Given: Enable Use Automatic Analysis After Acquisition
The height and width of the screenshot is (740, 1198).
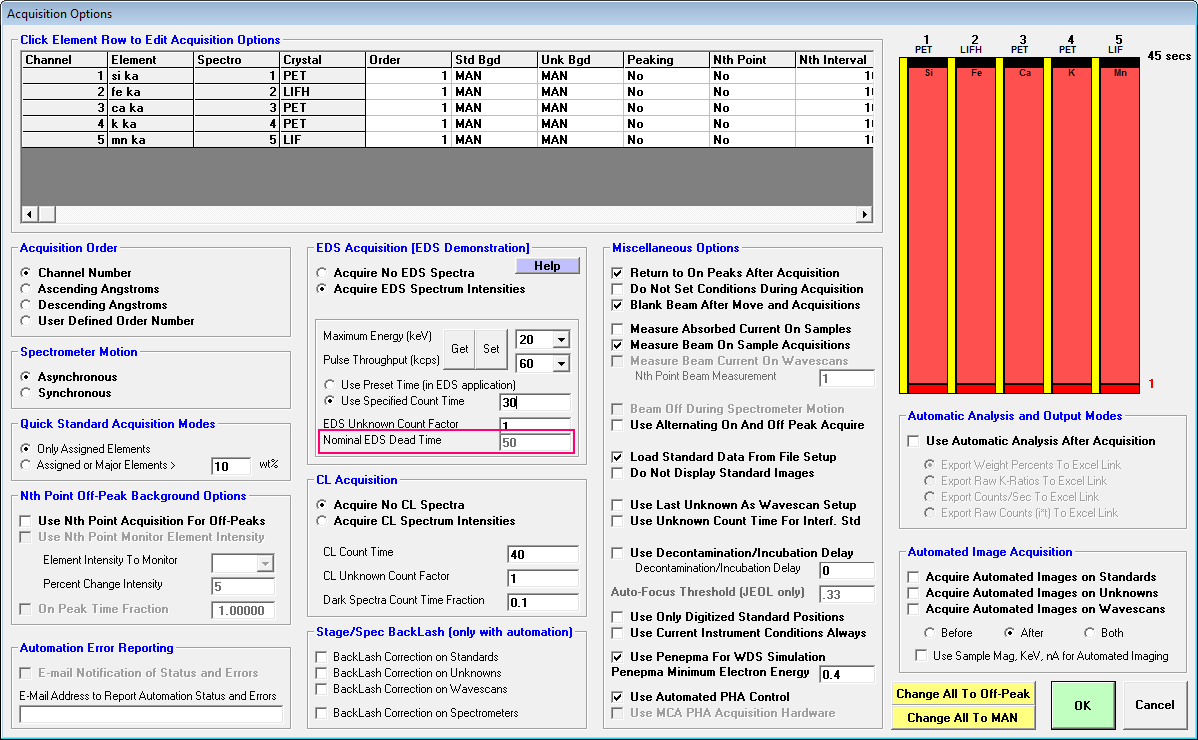Looking at the screenshot, I should tap(913, 441).
